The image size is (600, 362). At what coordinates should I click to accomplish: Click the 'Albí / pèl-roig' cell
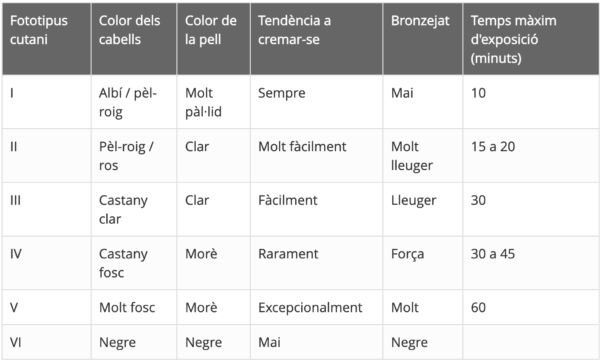(x=134, y=102)
